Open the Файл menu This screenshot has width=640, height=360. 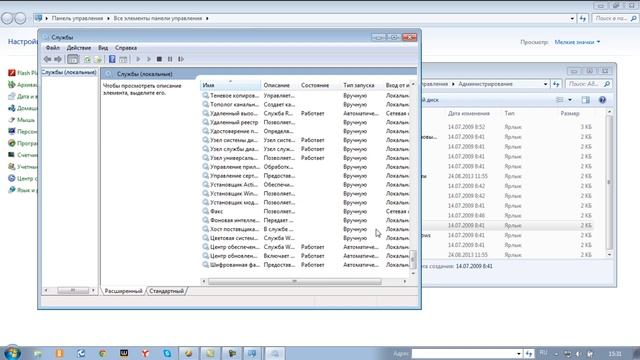click(53, 48)
